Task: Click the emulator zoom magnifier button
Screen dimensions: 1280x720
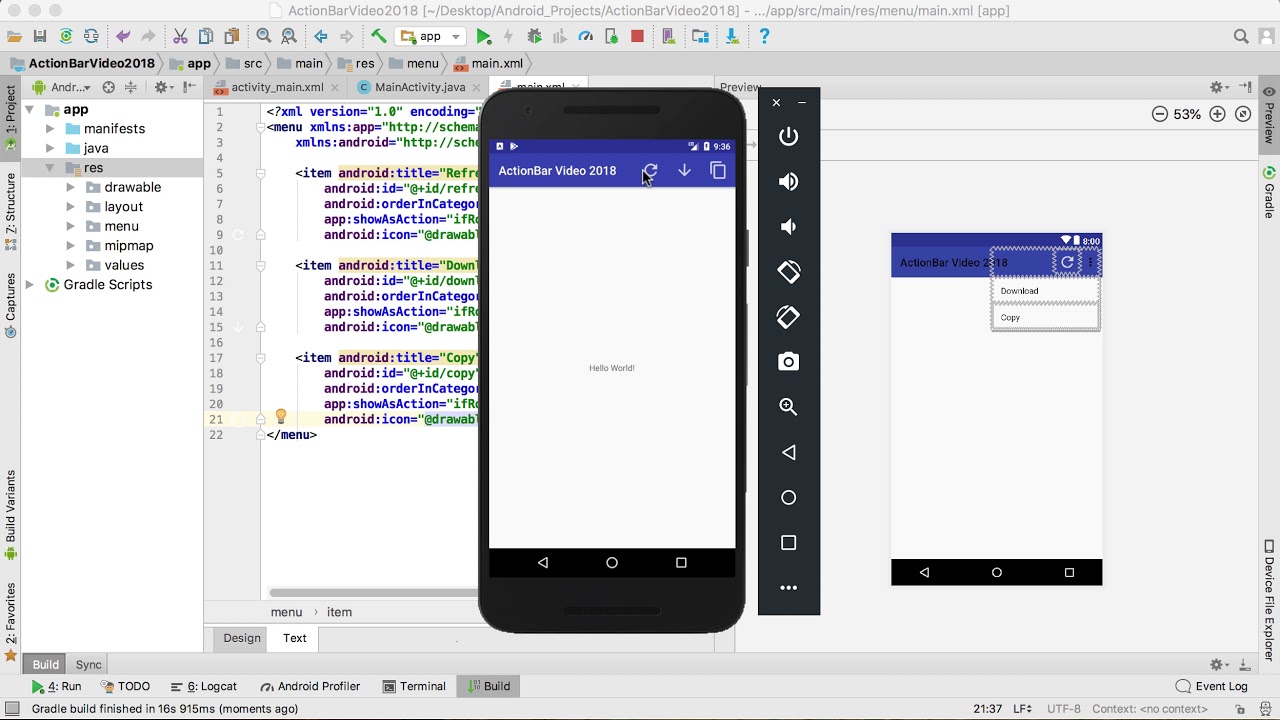Action: click(789, 407)
